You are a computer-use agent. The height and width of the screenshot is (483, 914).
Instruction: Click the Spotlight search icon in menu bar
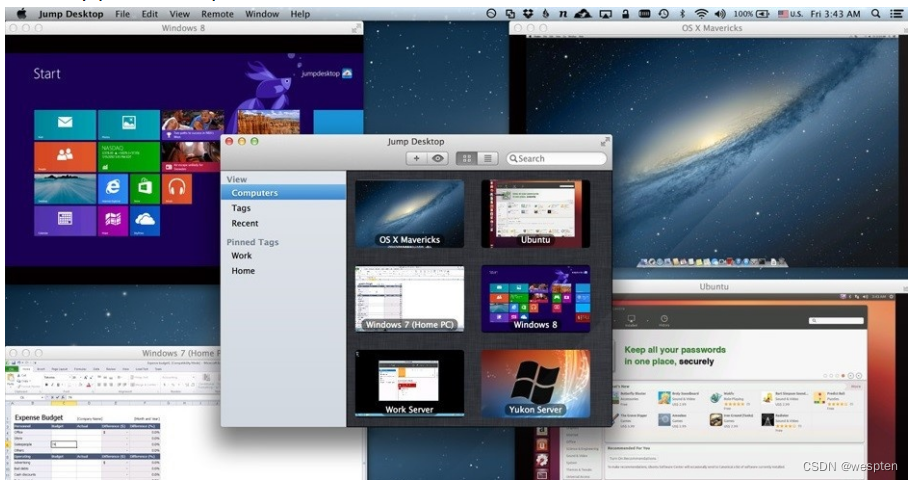tap(876, 14)
